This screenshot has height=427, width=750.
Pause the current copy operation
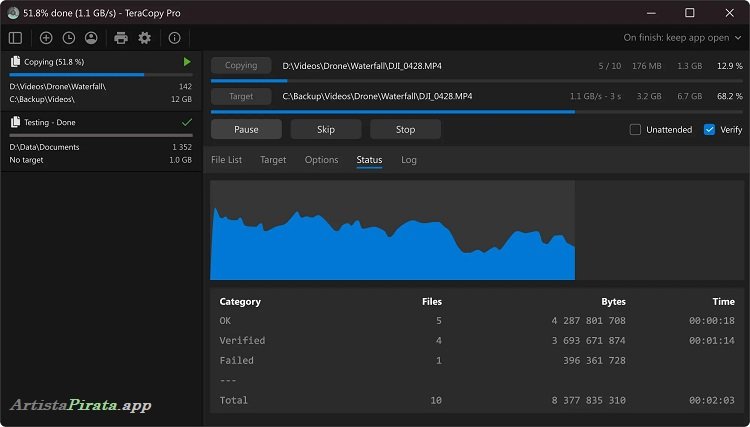246,130
